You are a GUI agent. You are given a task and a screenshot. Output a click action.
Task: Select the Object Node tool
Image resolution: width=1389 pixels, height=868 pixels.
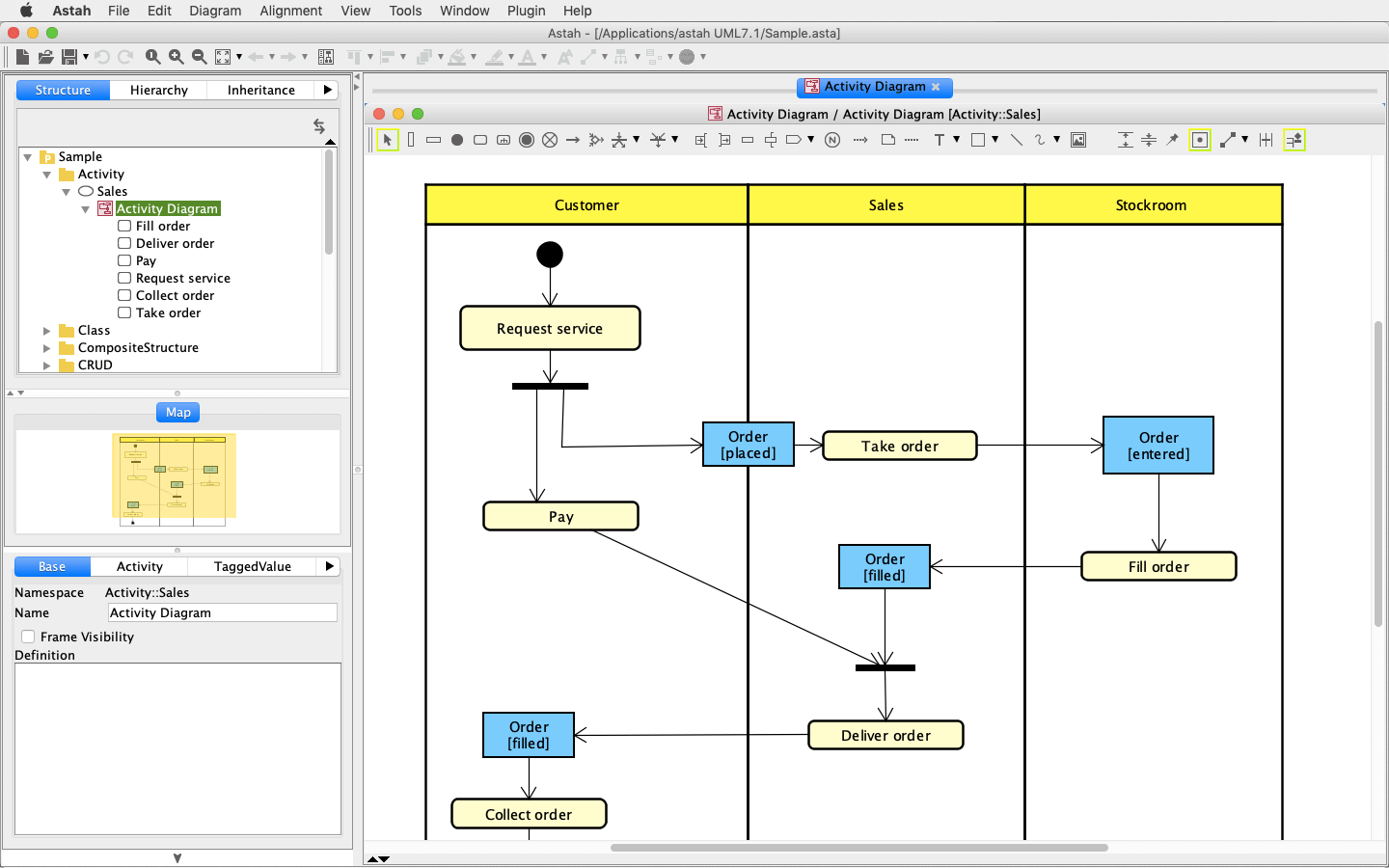748,140
